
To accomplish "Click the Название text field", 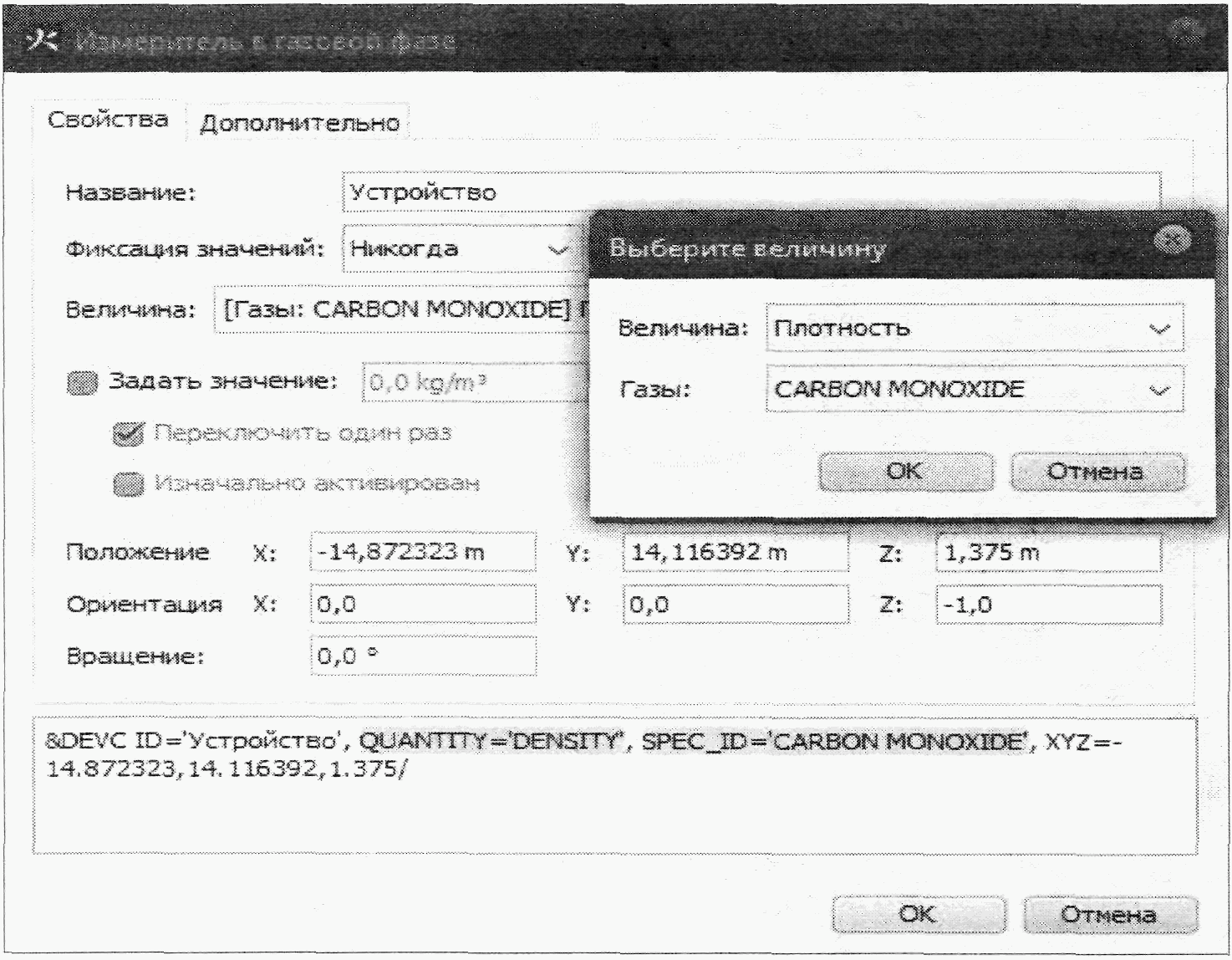I will coord(751,192).
